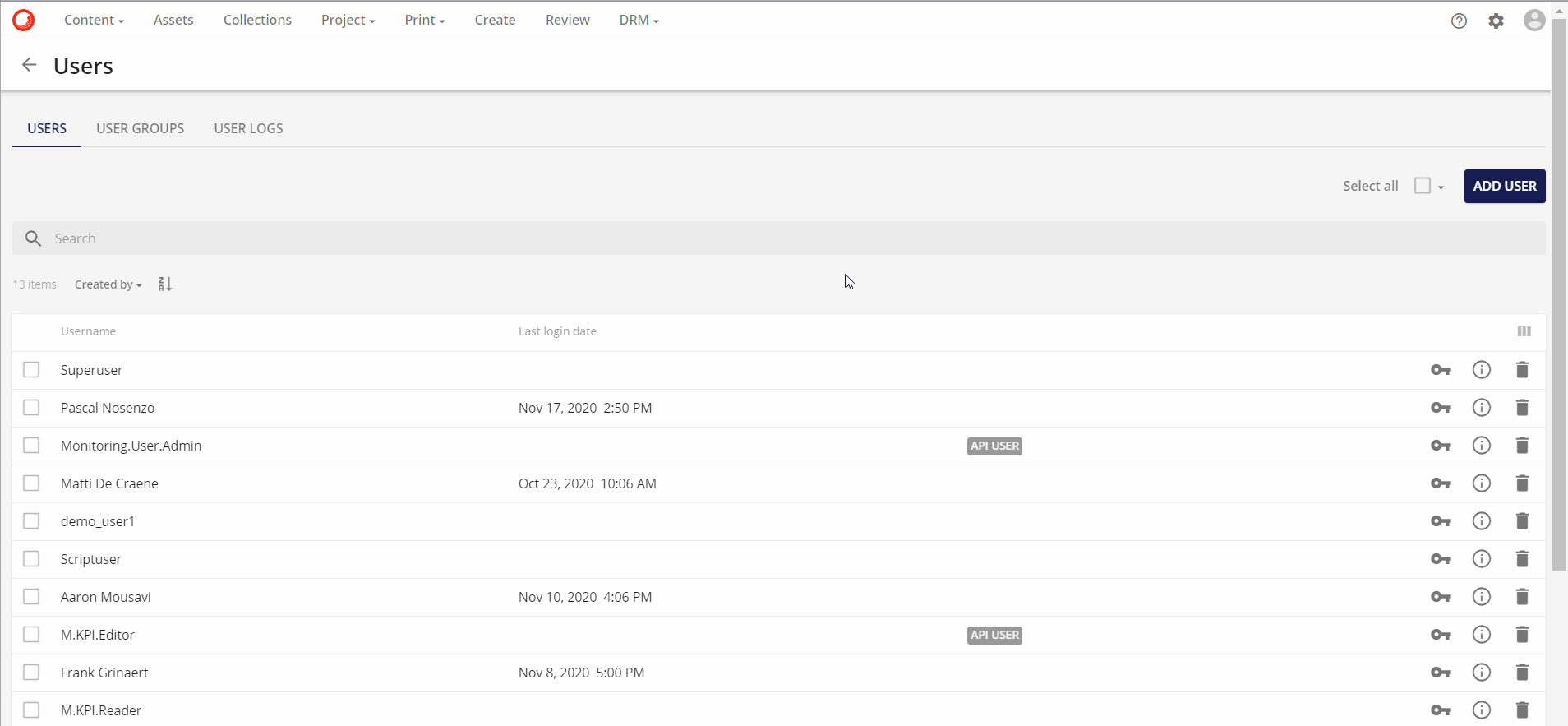Click the key icon for Superuser
The height and width of the screenshot is (726, 1568).
click(x=1441, y=370)
